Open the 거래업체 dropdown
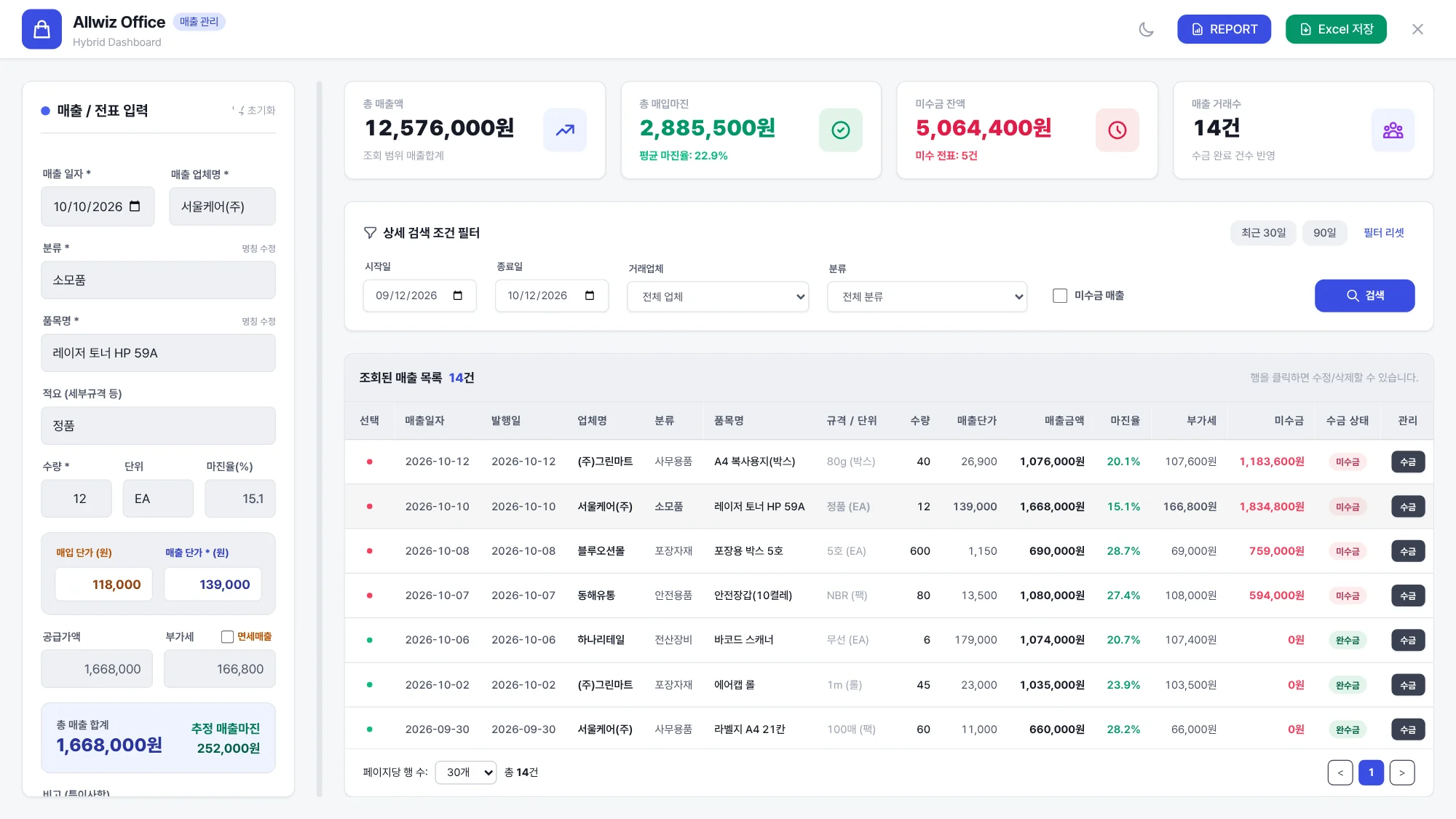 point(718,296)
